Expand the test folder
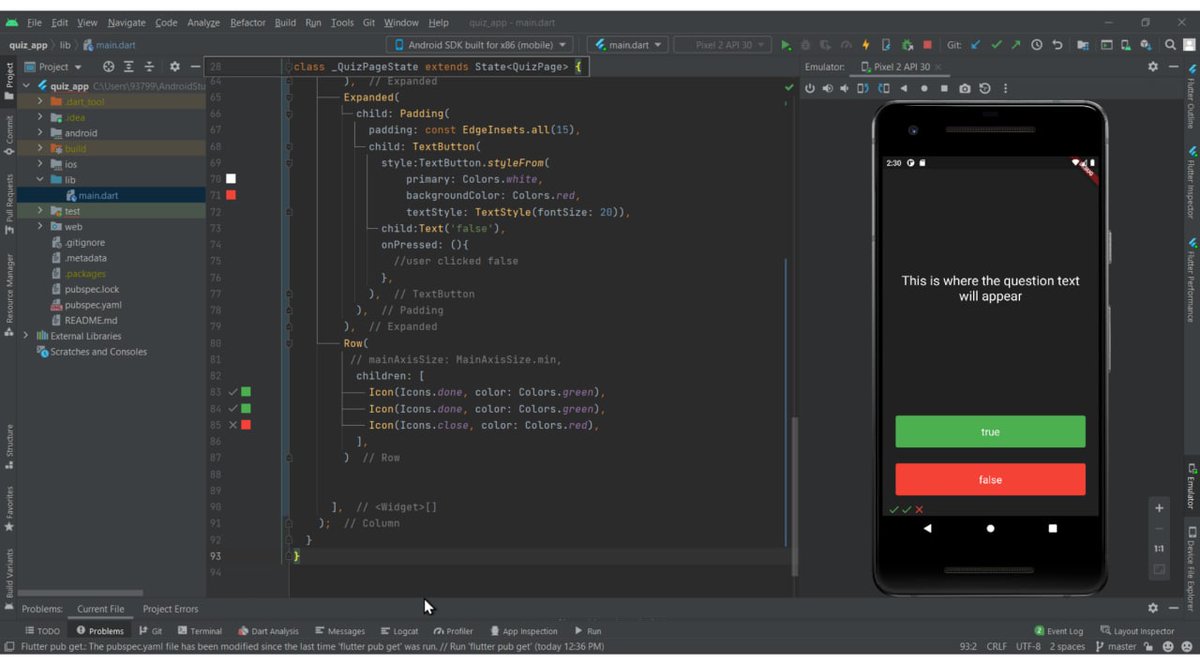 pyautogui.click(x=40, y=211)
